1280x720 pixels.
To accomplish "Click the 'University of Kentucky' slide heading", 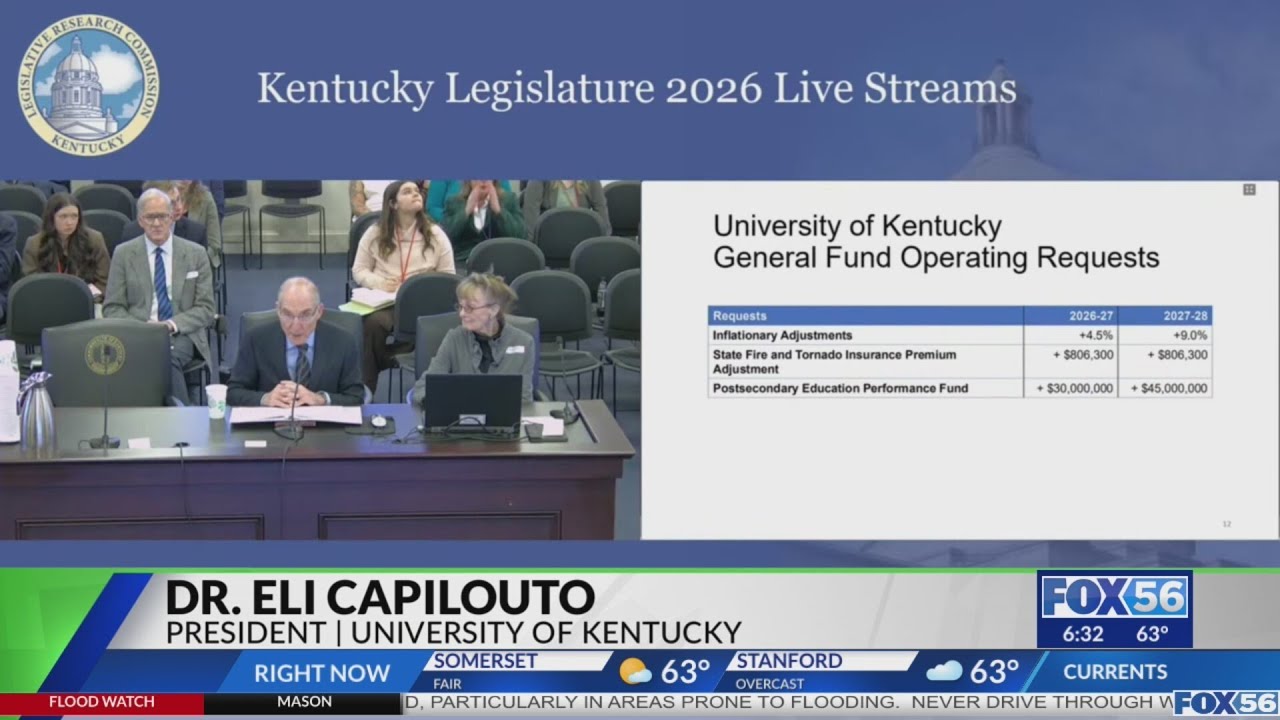I will [857, 226].
